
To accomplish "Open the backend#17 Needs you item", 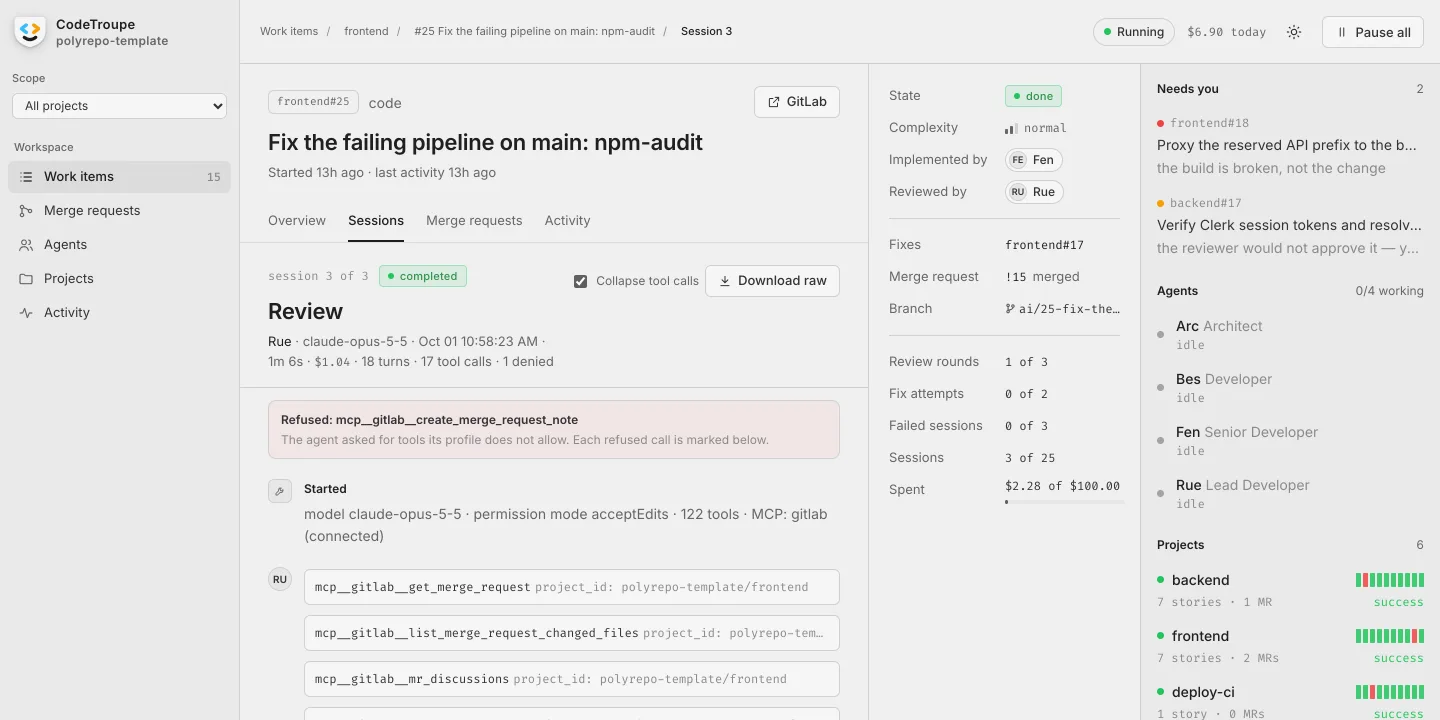I will point(1290,225).
